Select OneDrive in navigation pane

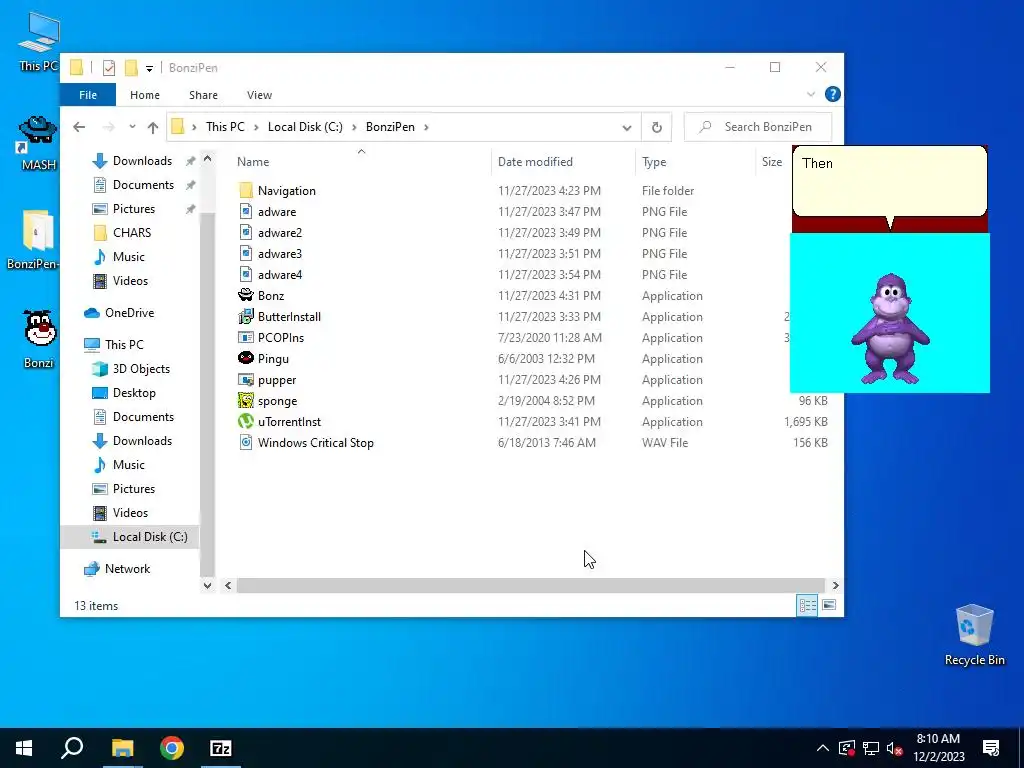click(x=129, y=313)
